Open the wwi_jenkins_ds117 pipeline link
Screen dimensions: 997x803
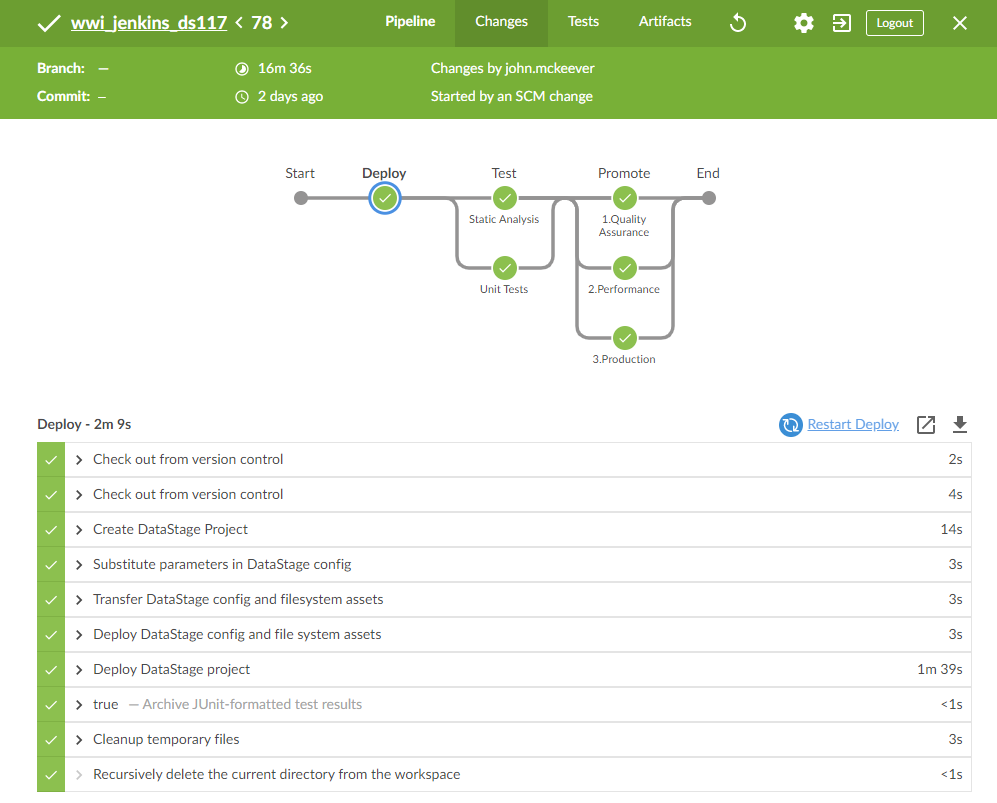tap(149, 23)
